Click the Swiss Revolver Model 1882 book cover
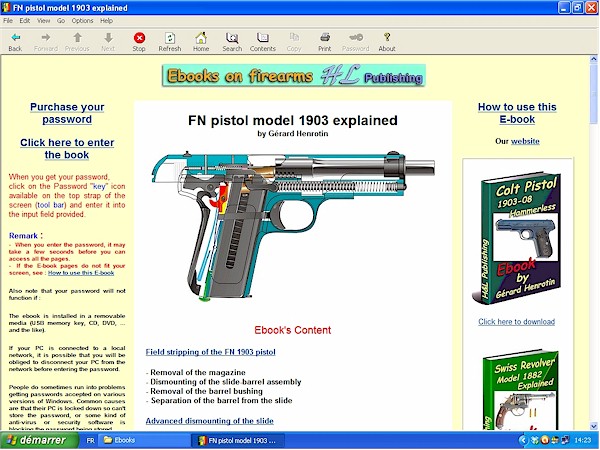The image size is (600, 450). pos(520,390)
